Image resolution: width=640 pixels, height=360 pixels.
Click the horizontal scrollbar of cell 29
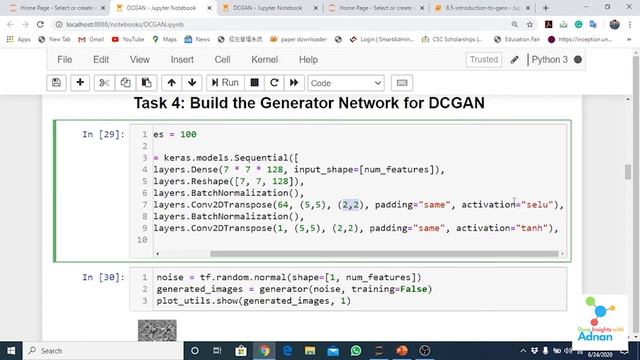384,253
